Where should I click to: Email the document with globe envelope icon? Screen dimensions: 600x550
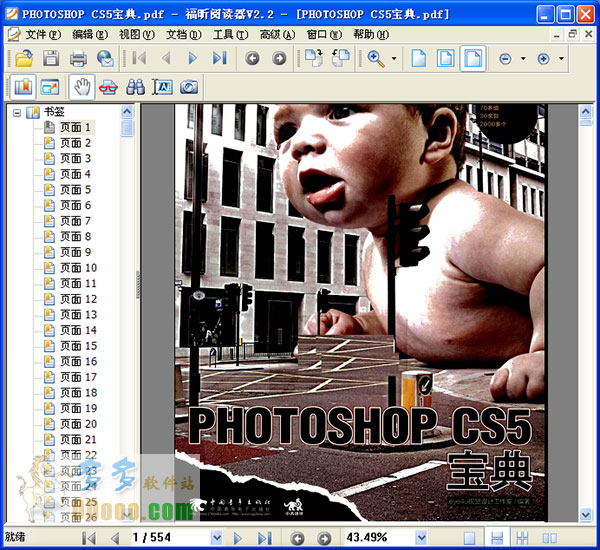click(x=105, y=59)
